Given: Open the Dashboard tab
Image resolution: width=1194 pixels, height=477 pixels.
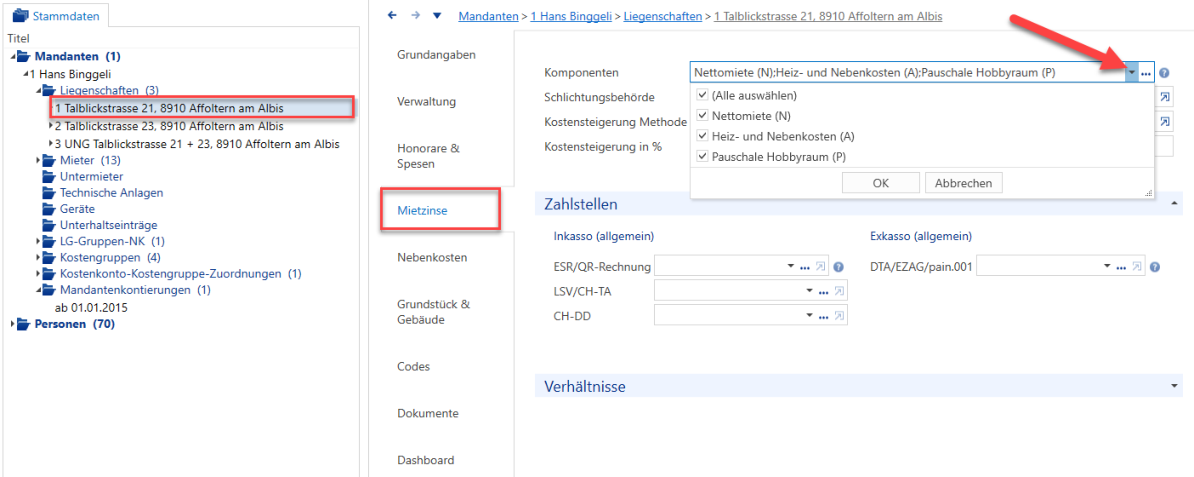Looking at the screenshot, I should point(426,460).
